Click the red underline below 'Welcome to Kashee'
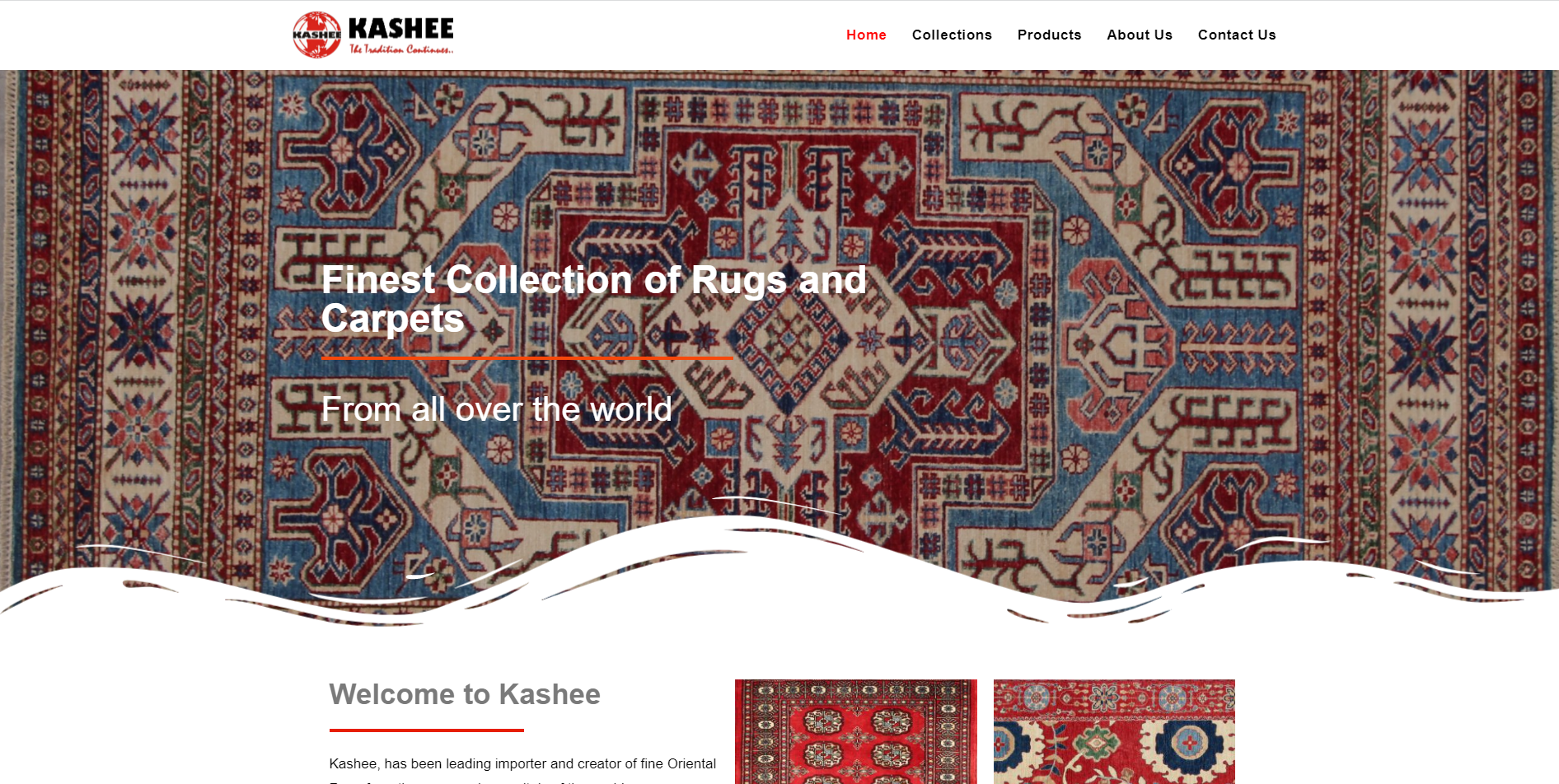The width and height of the screenshot is (1559, 784). tap(427, 730)
